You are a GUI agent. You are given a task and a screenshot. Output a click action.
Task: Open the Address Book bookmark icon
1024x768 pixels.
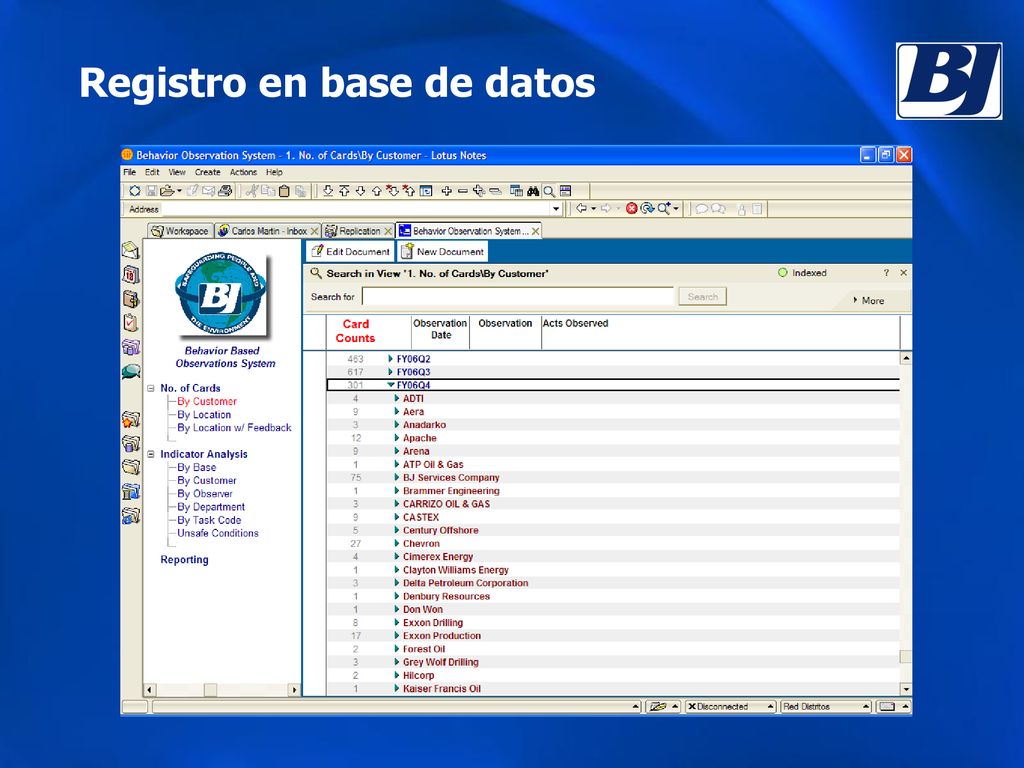131,298
